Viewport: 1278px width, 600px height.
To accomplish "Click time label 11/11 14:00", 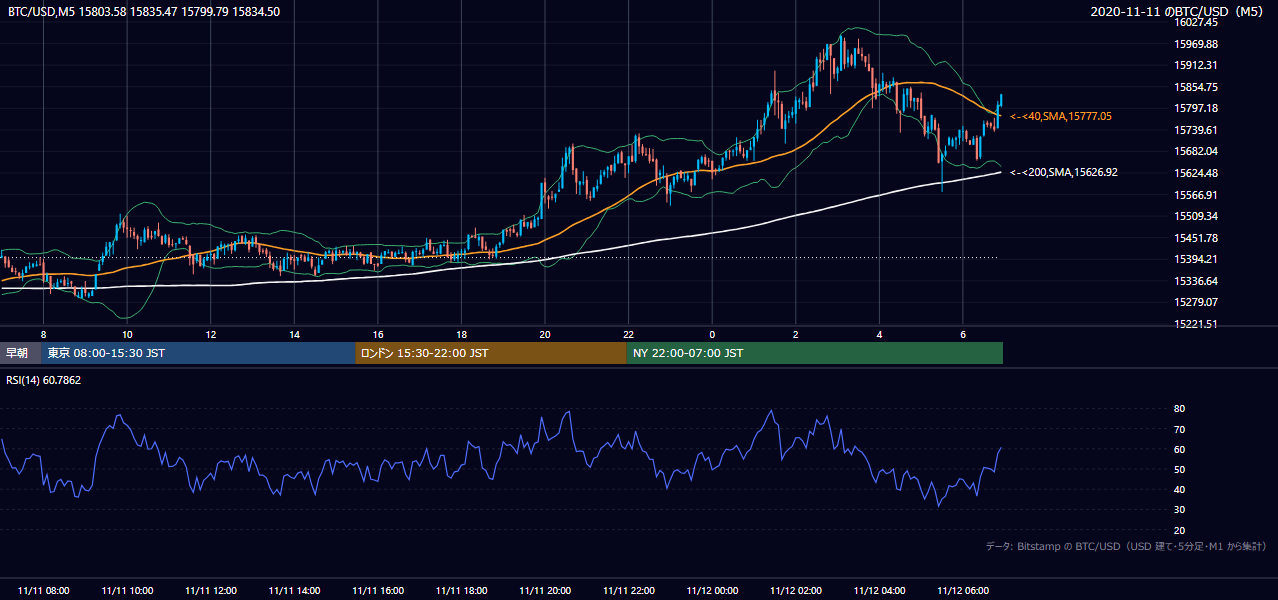I will click(294, 591).
